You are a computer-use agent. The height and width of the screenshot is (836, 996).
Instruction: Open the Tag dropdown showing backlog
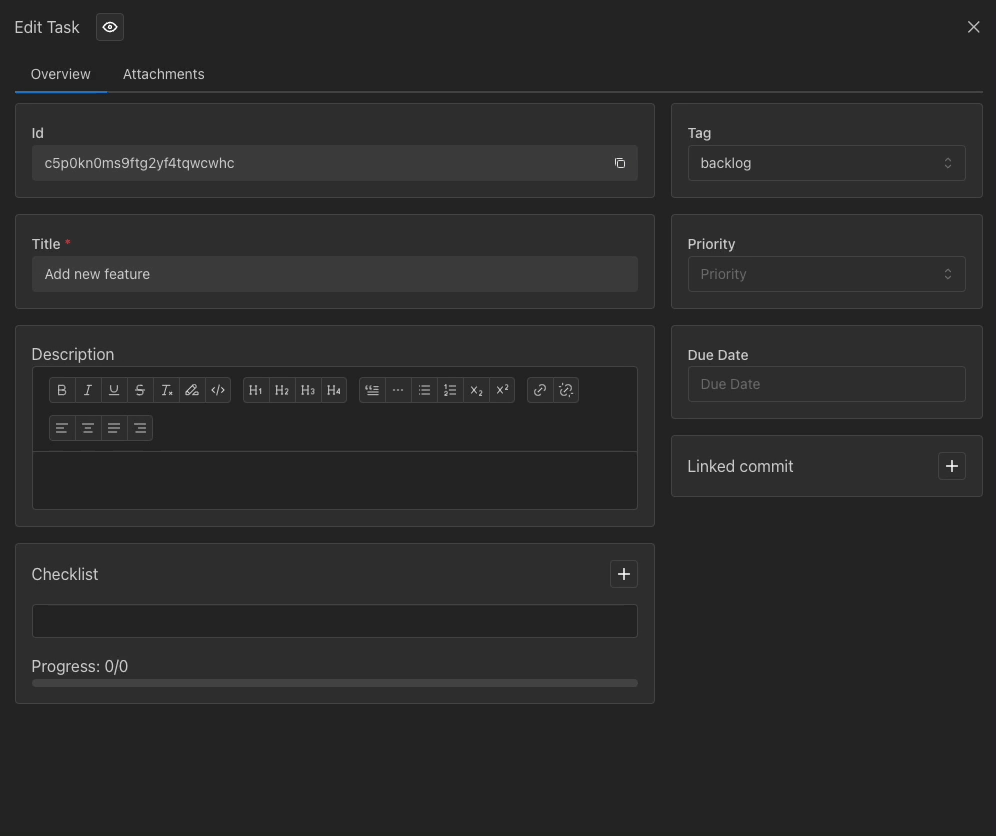(x=826, y=163)
